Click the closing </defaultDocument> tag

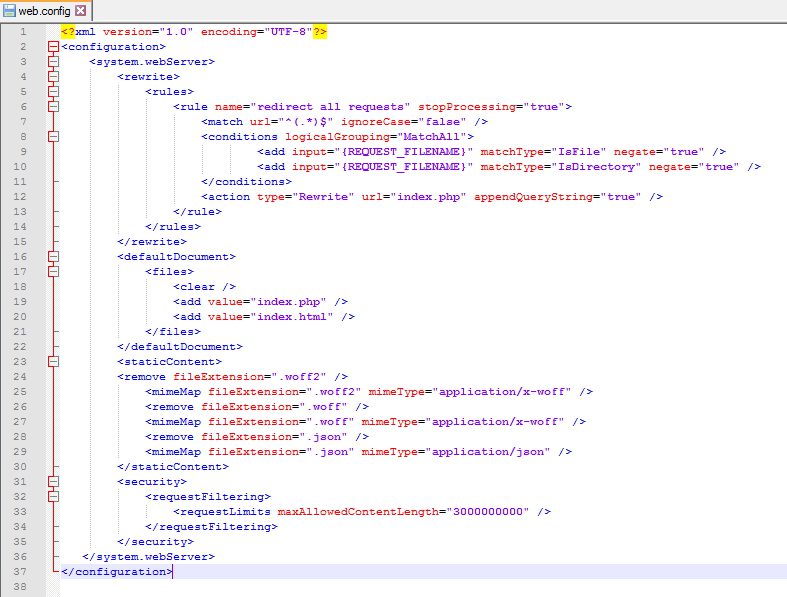click(180, 346)
